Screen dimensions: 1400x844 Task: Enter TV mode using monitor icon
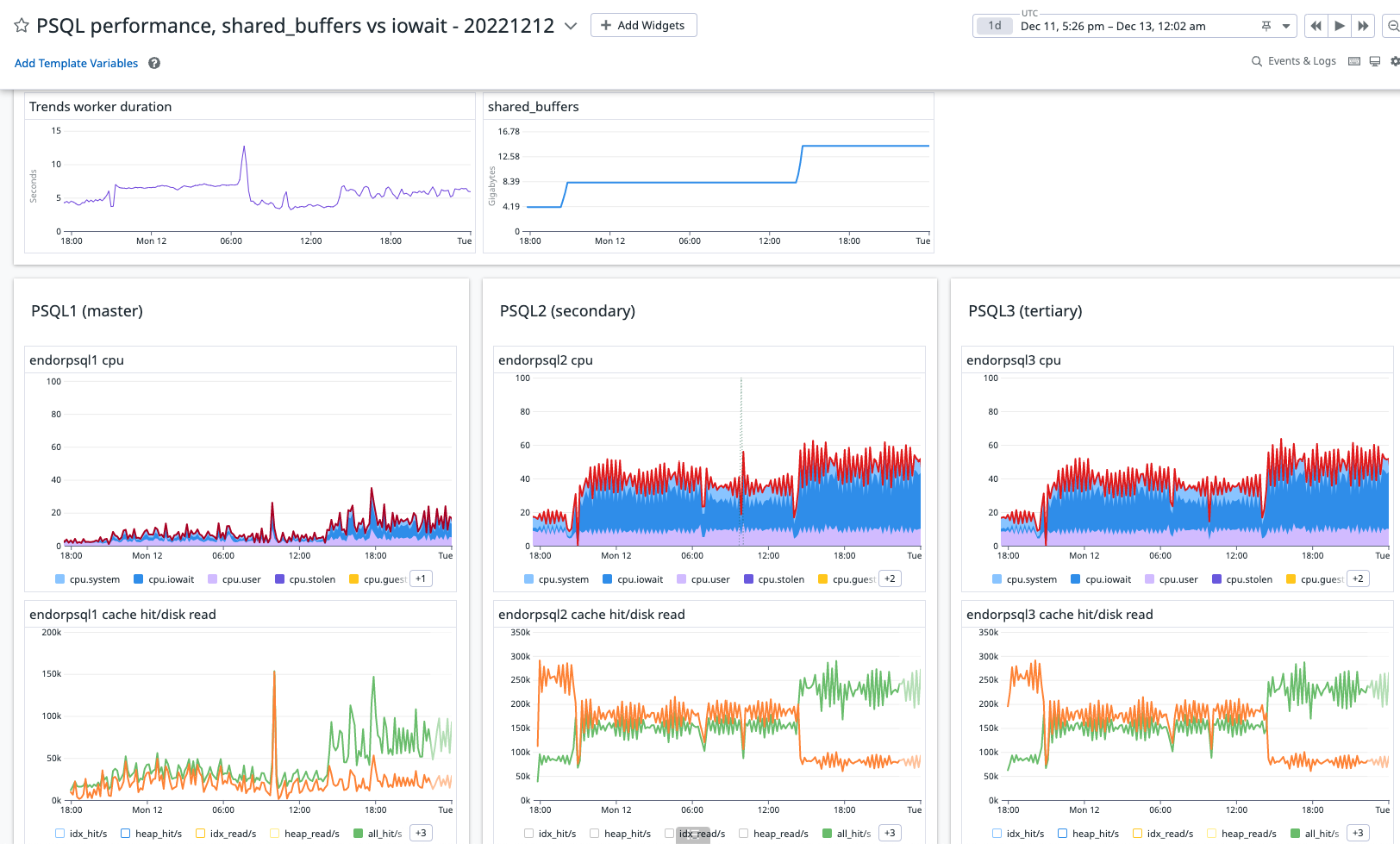coord(1375,61)
